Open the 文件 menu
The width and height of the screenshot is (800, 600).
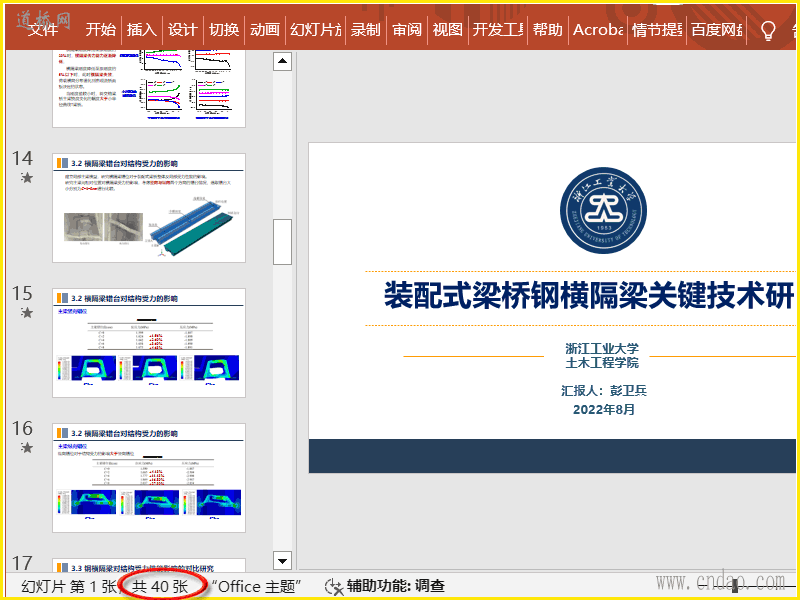point(43,30)
